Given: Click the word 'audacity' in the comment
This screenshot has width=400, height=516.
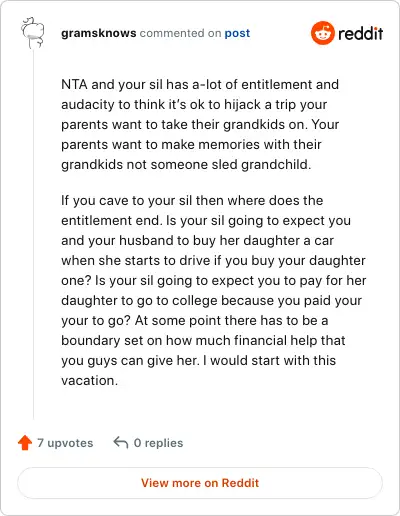Looking at the screenshot, I should [x=88, y=105].
